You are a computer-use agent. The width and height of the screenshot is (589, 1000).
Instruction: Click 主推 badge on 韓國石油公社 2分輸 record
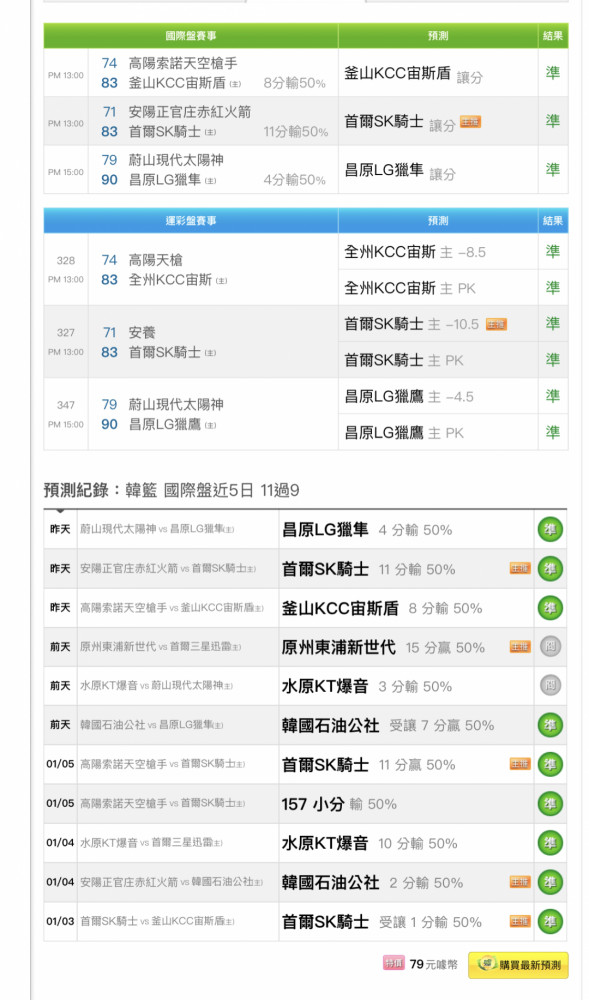(x=520, y=882)
